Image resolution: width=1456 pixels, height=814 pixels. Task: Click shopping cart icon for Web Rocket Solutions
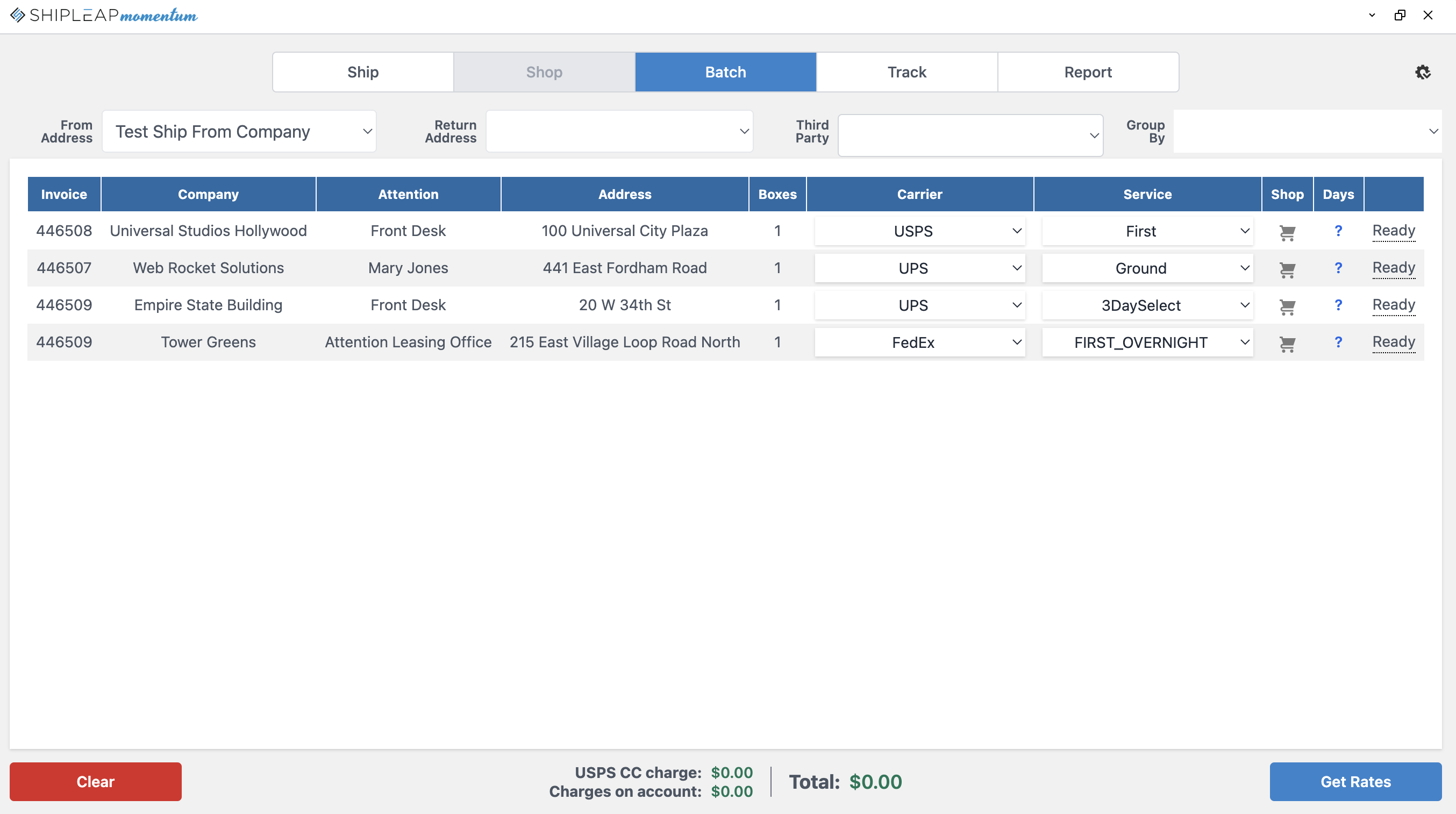(1287, 270)
